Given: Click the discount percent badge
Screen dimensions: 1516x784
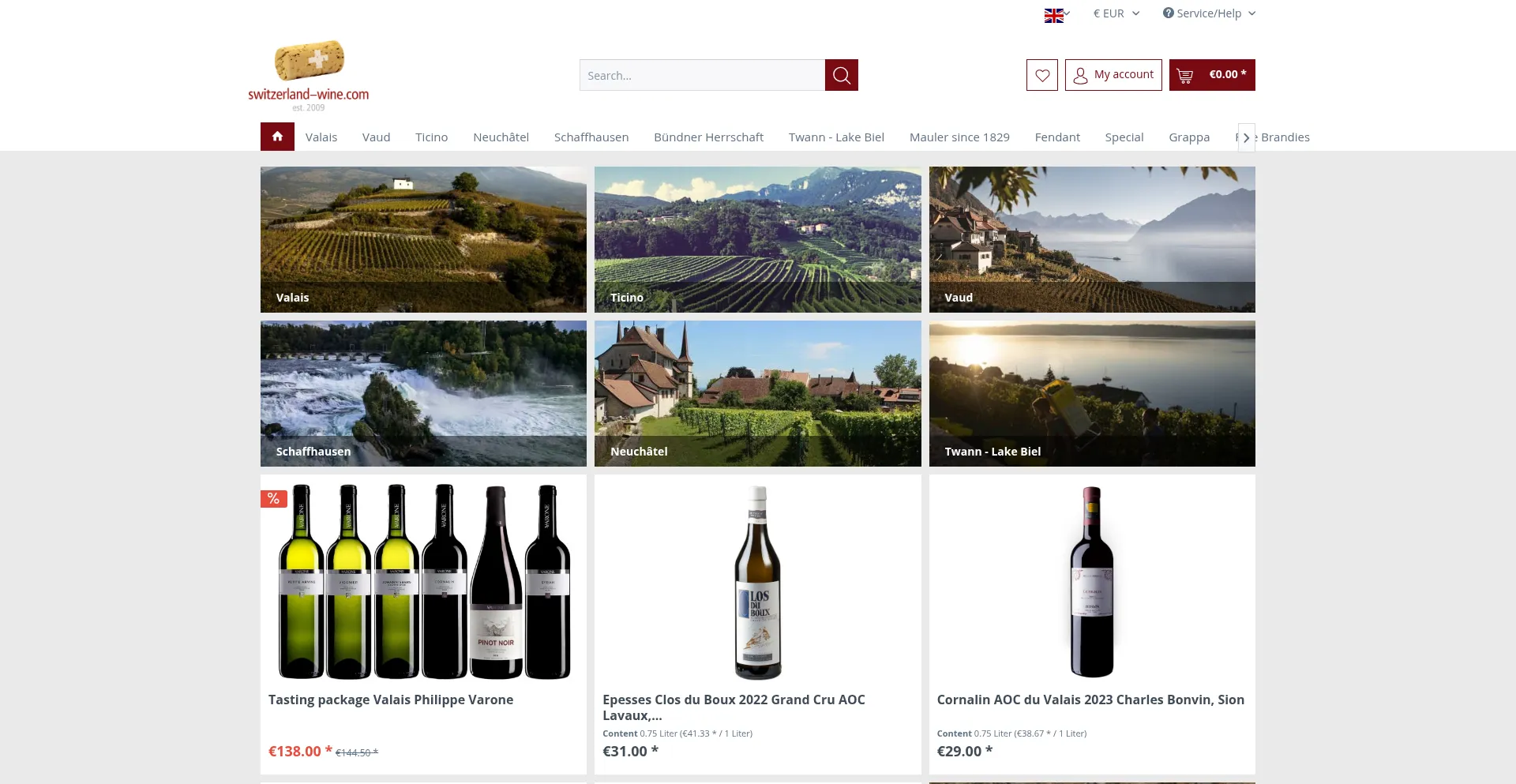Looking at the screenshot, I should pos(273,498).
